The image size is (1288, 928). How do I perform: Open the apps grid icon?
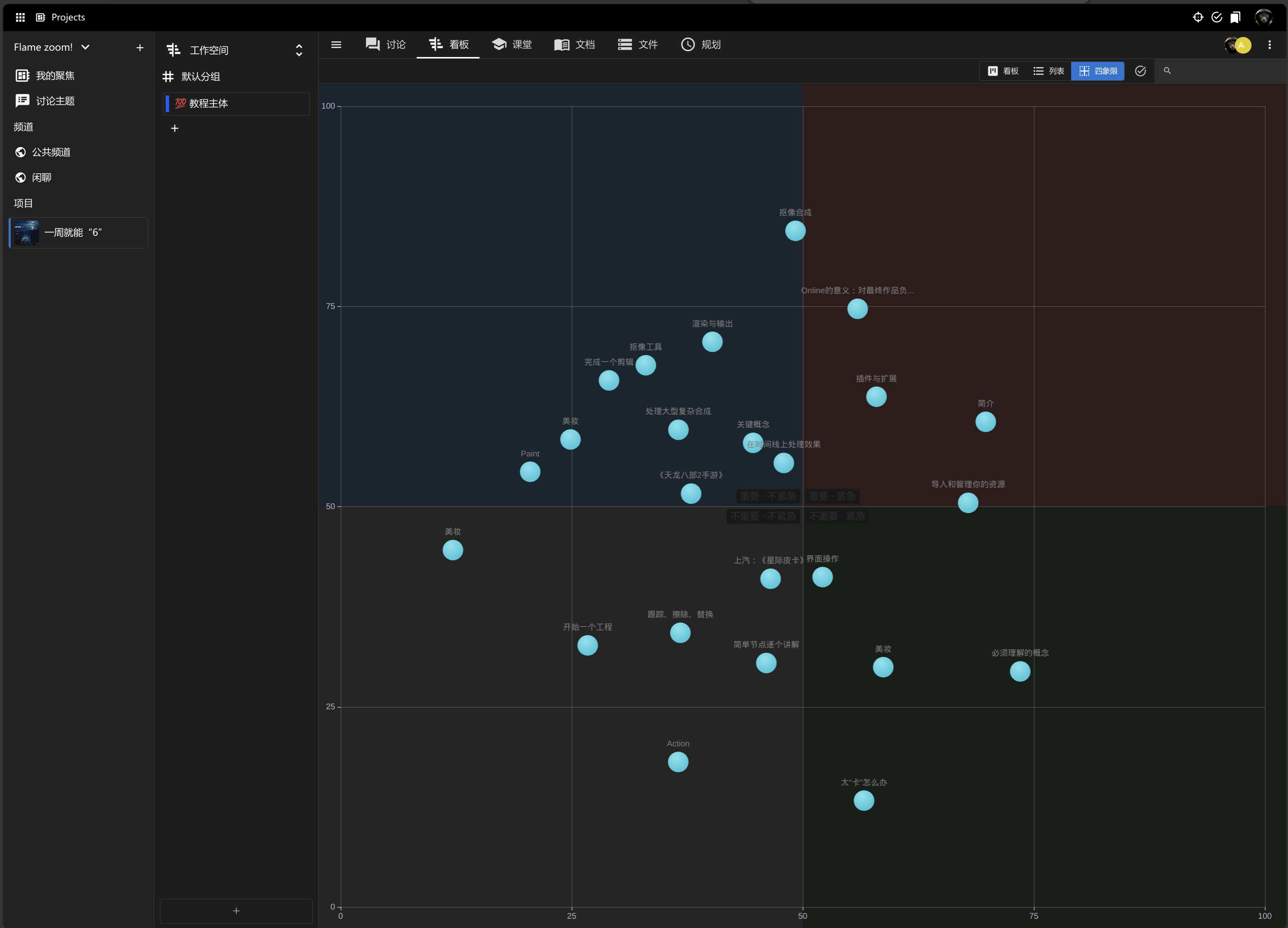click(20, 17)
